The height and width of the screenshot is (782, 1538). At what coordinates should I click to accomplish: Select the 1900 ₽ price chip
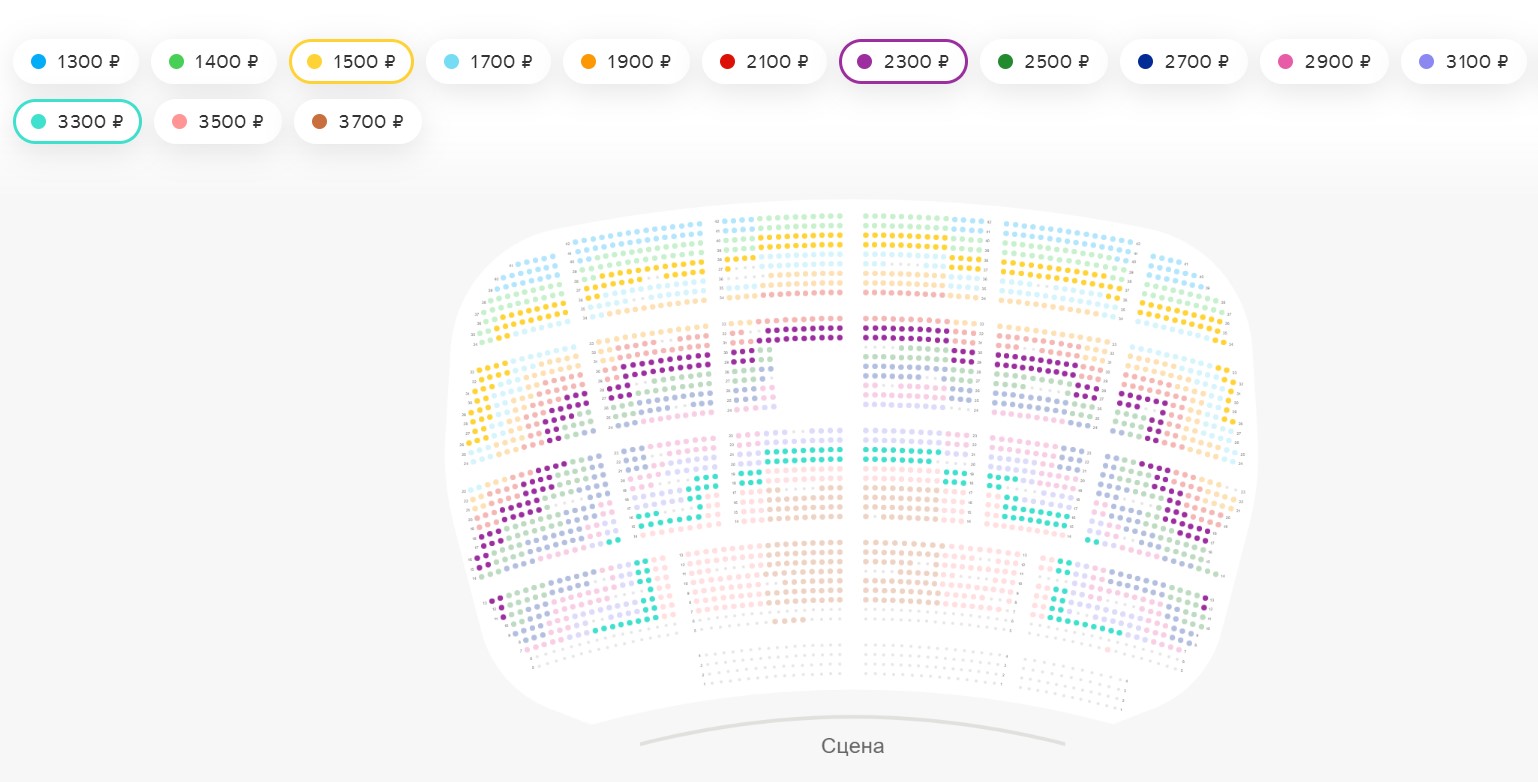(x=626, y=62)
